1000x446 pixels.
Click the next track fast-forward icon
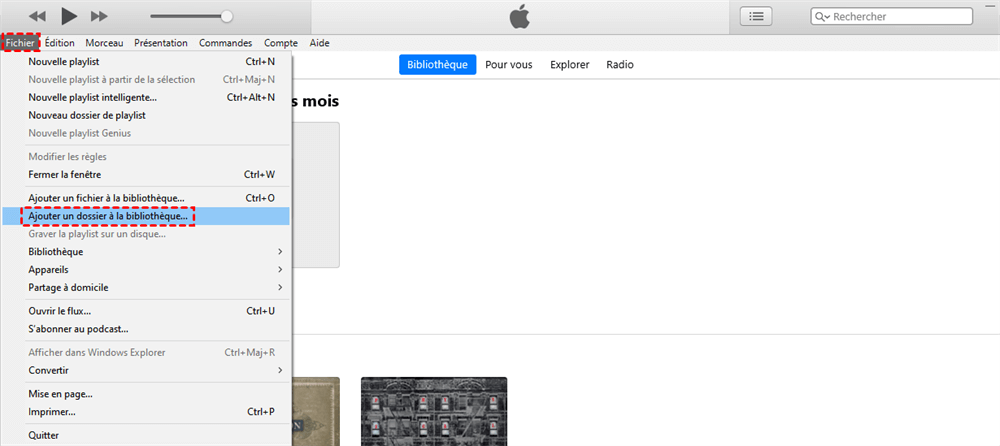tap(99, 16)
